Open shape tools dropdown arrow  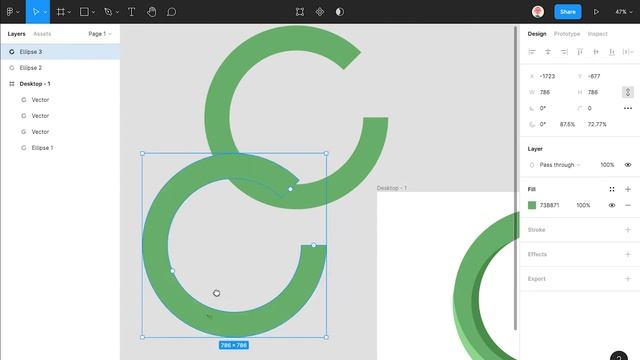pyautogui.click(x=93, y=12)
